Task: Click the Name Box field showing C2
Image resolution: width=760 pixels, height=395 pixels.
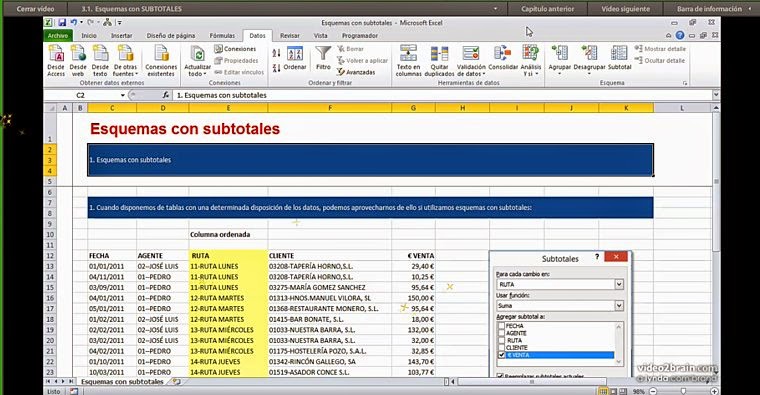Action: pyautogui.click(x=81, y=95)
